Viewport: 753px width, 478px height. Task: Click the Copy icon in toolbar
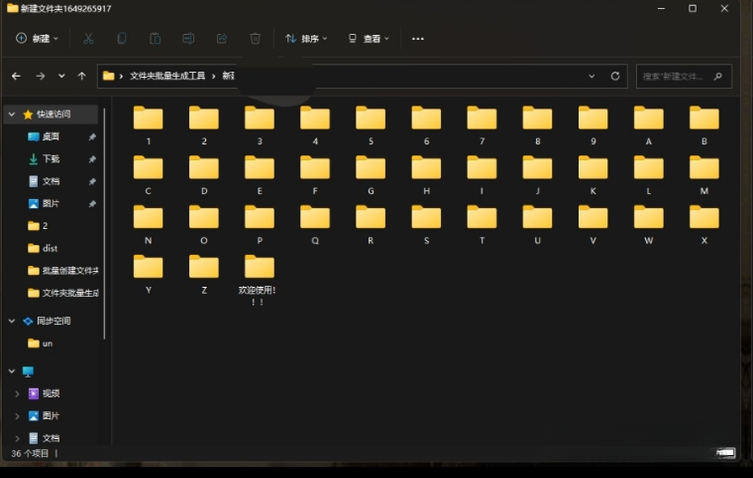coord(121,38)
